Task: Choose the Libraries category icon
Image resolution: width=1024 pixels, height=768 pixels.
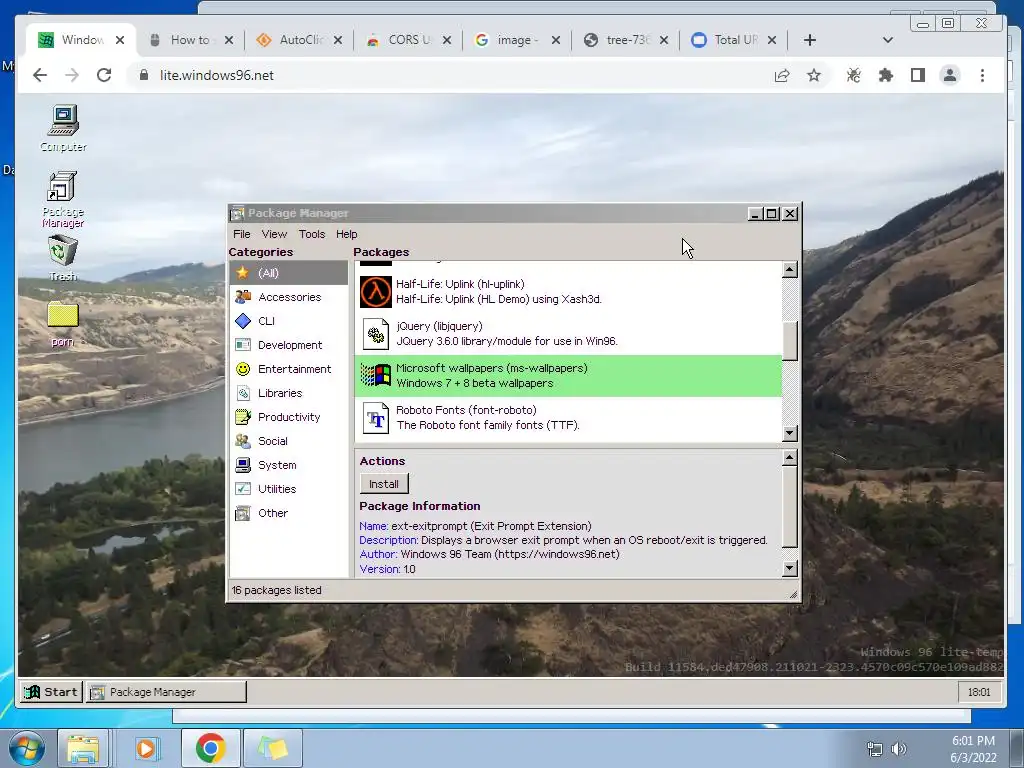Action: click(243, 393)
